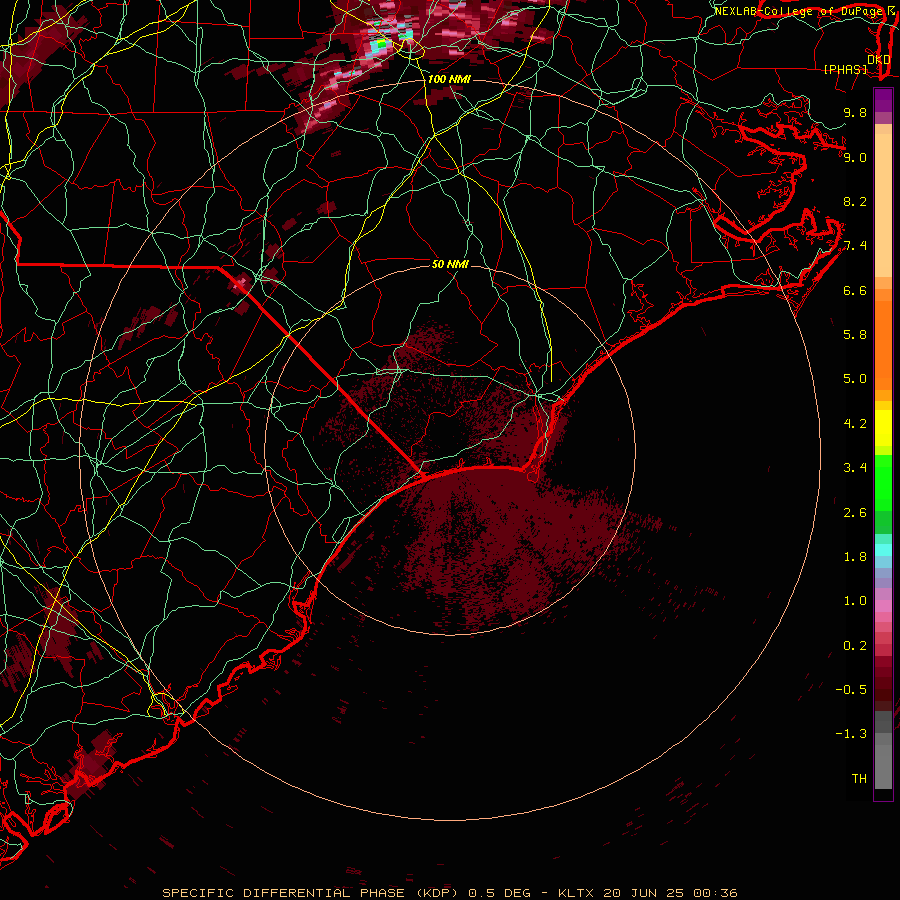The image size is (900, 900).
Task: Click the 4.2 value on the scale
Action: tap(855, 424)
